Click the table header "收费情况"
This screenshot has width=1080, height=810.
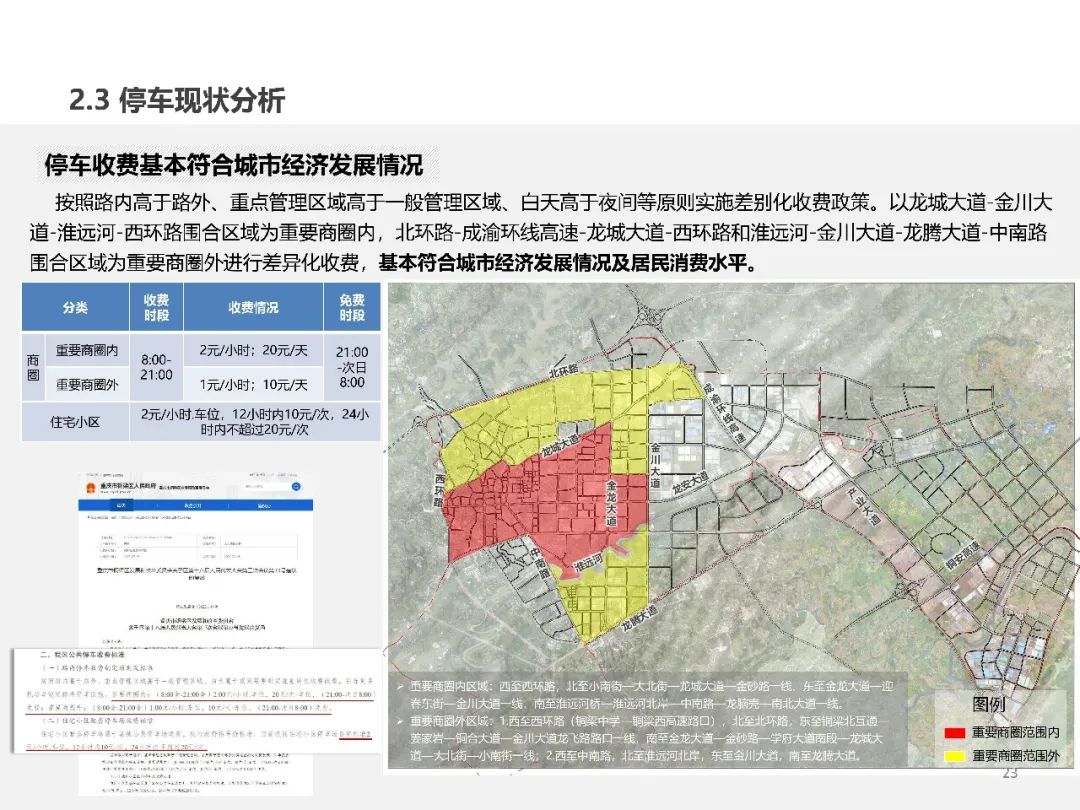253,307
